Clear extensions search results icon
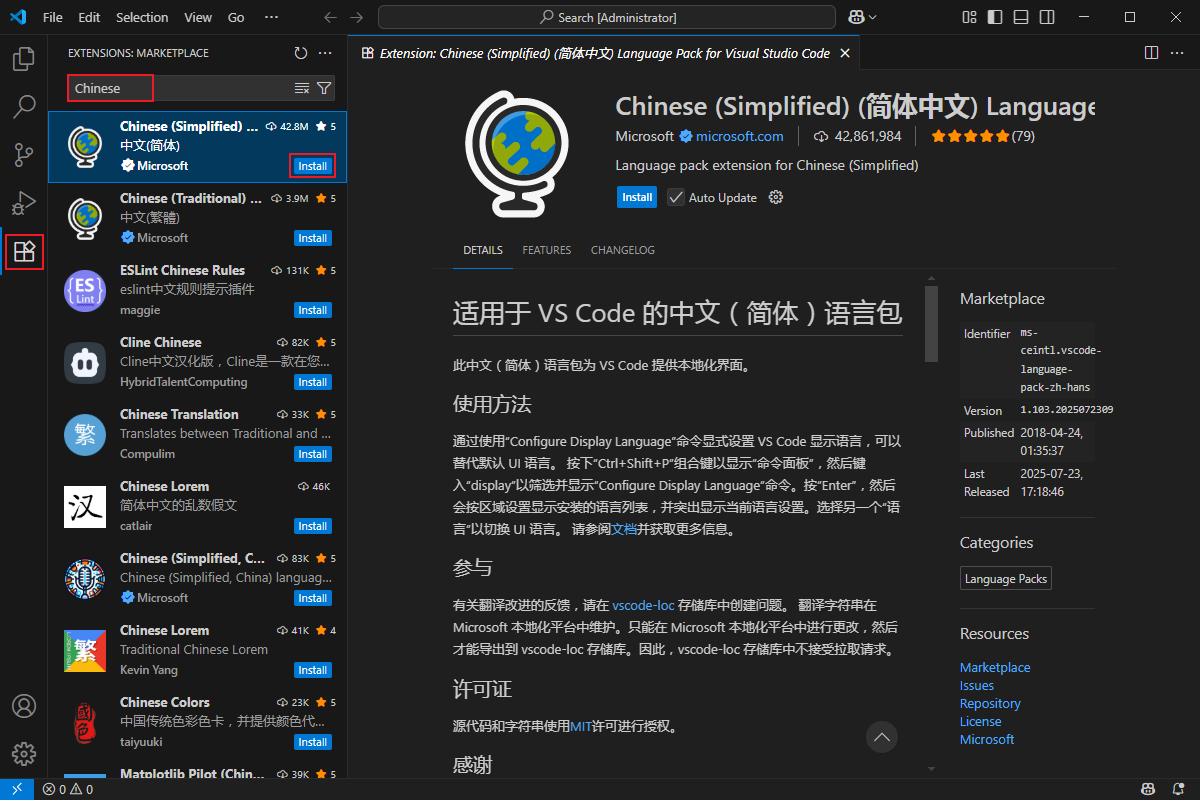The width and height of the screenshot is (1200, 800). [302, 88]
